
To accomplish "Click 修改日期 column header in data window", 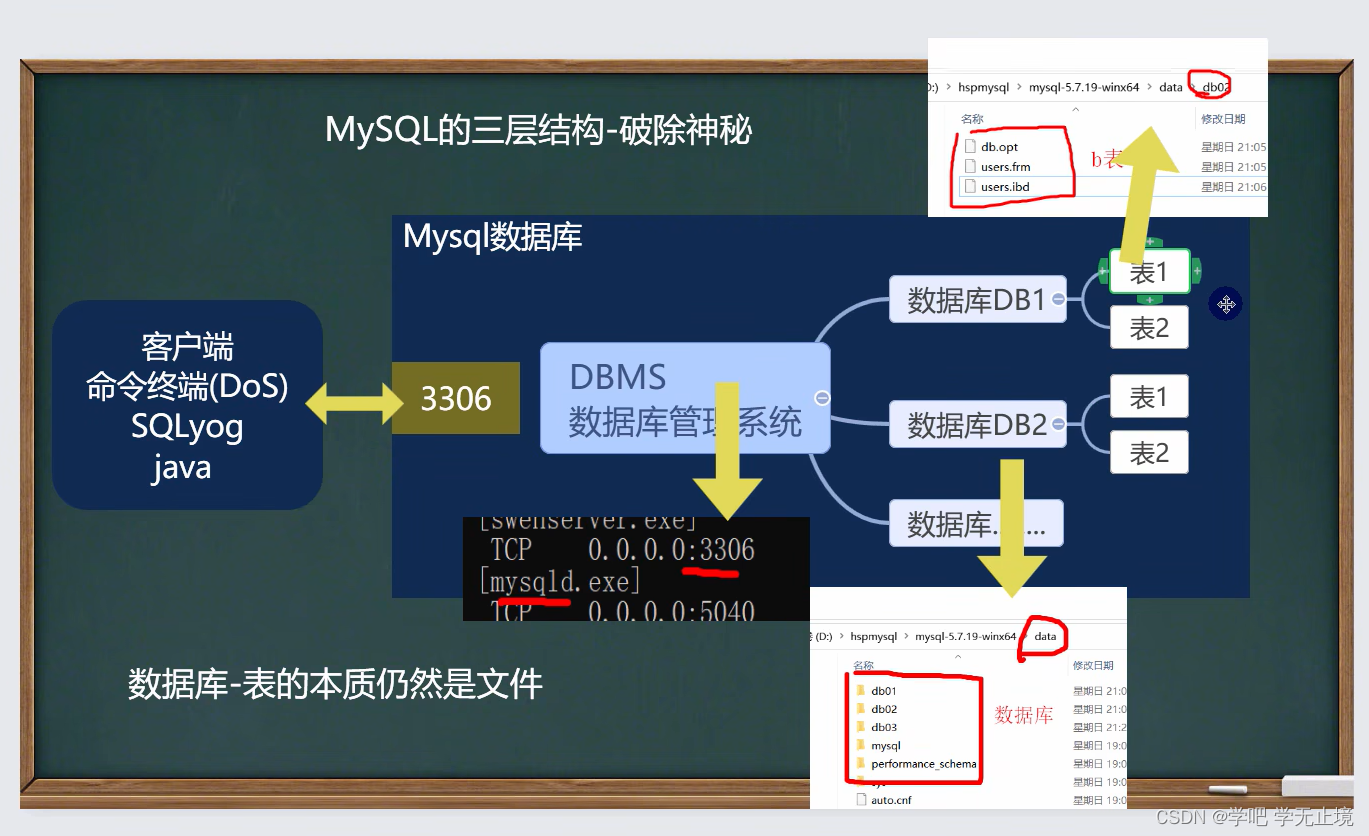I will point(1093,666).
